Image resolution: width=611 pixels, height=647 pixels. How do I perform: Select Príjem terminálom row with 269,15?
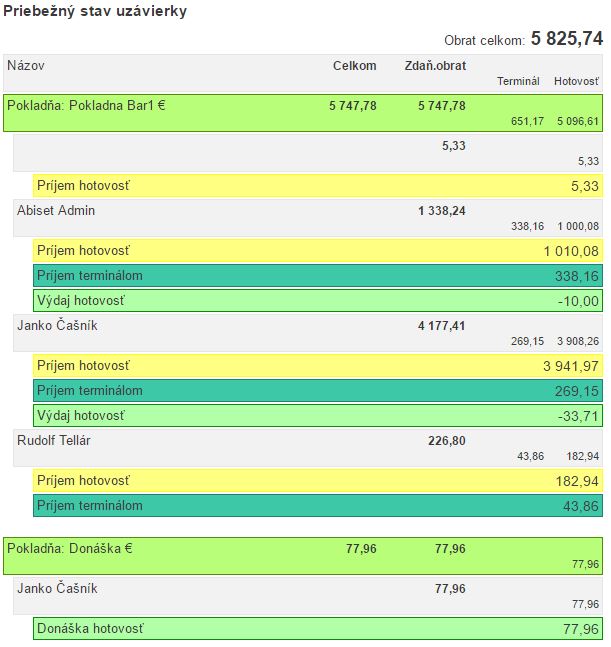click(x=317, y=391)
